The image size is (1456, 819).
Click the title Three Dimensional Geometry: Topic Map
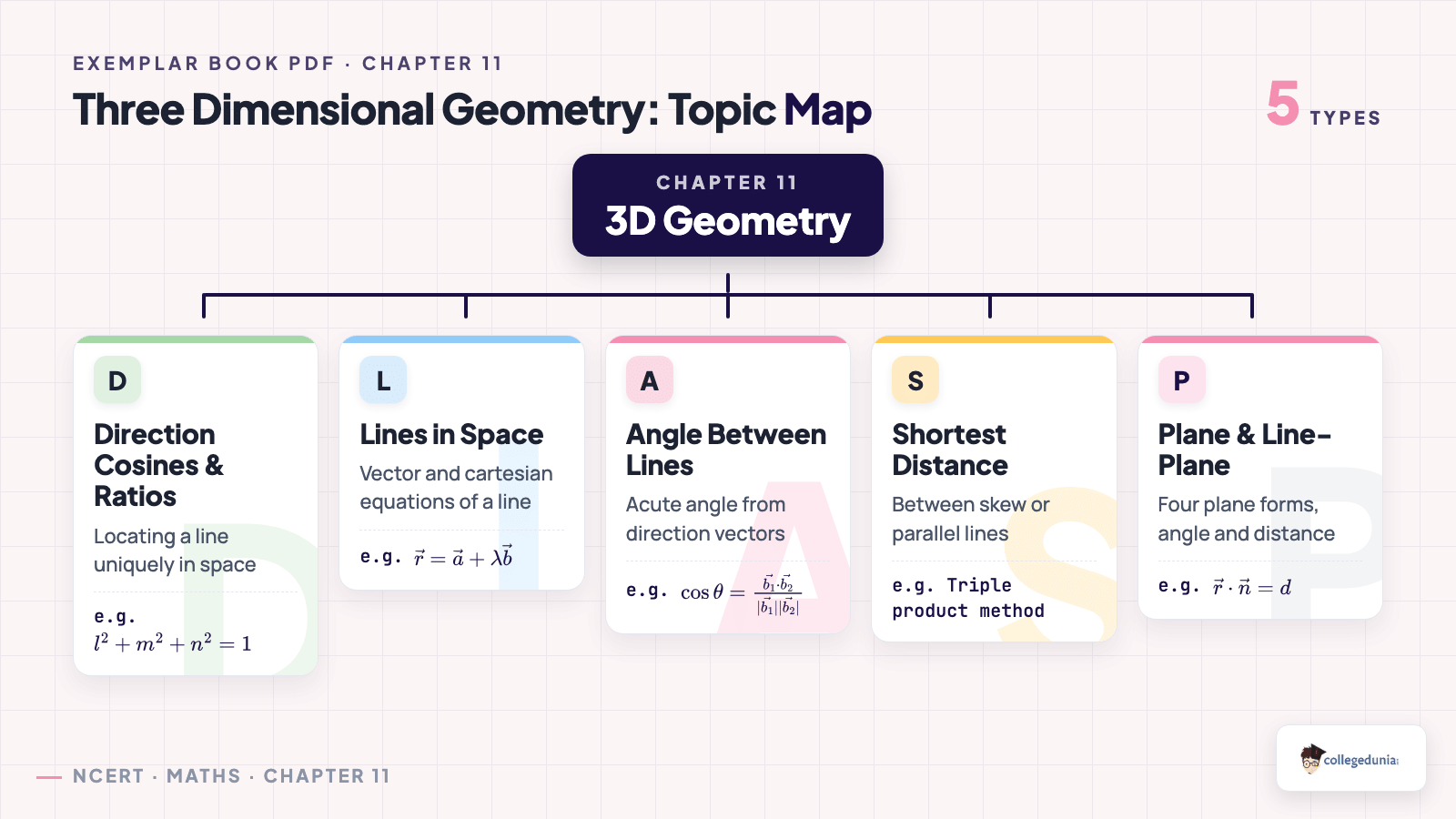[x=472, y=110]
